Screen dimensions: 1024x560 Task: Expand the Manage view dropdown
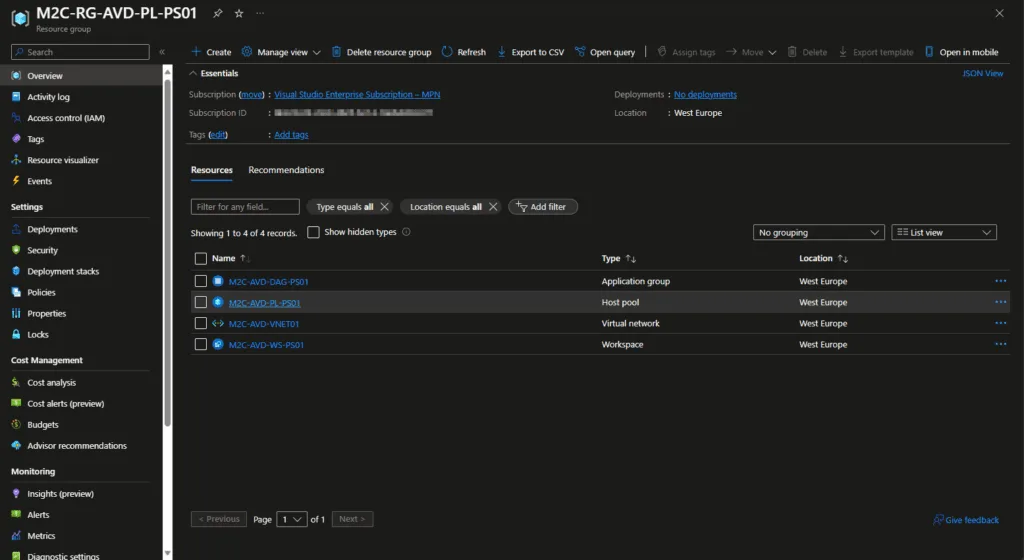pyautogui.click(x=281, y=52)
